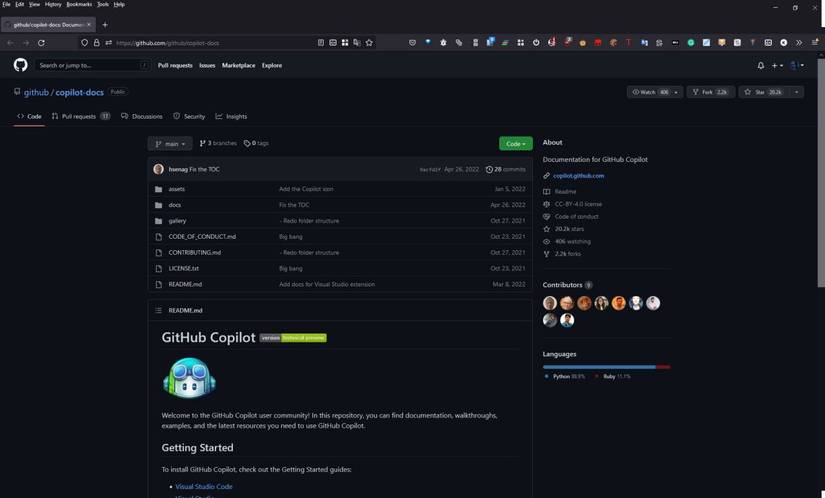The width and height of the screenshot is (825, 498).
Task: Open the notifications bell
Action: click(x=761, y=65)
